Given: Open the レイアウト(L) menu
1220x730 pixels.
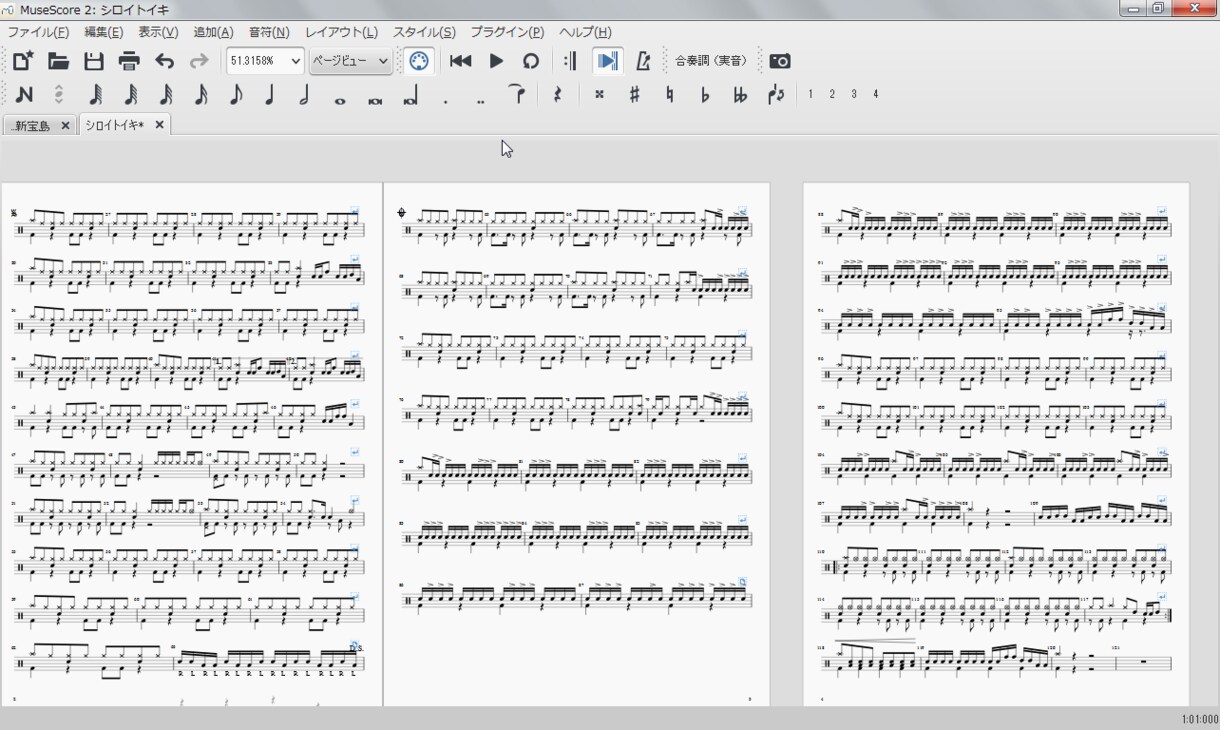Looking at the screenshot, I should [341, 32].
